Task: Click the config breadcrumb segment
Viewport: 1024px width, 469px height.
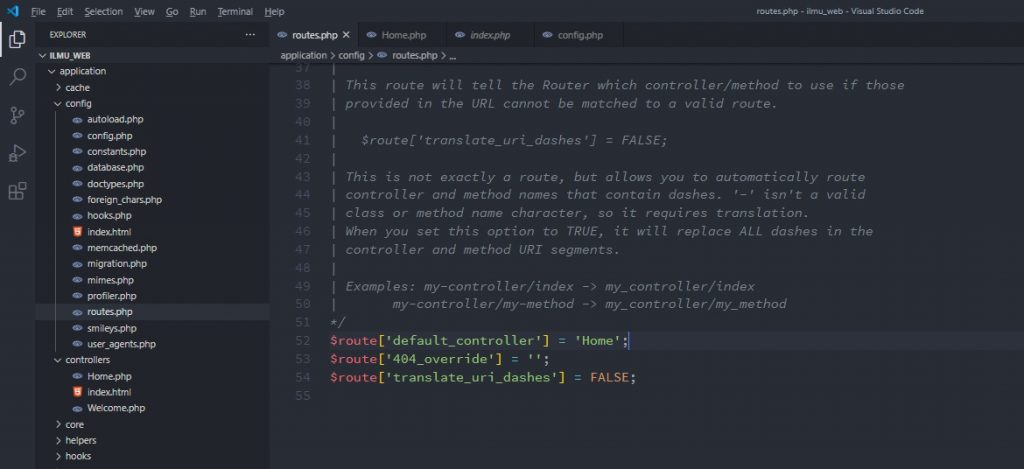Action: pos(350,56)
